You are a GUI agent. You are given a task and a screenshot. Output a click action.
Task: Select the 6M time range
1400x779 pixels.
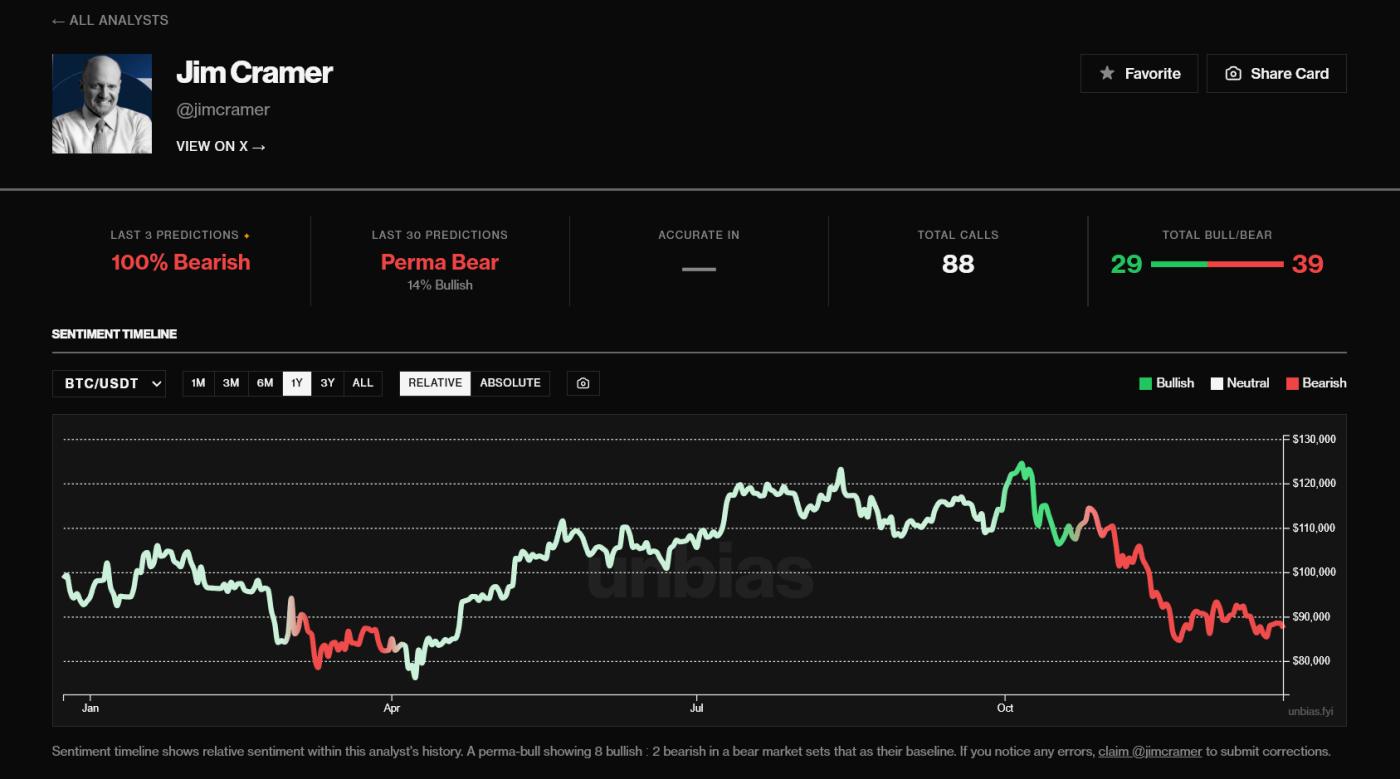(265, 383)
